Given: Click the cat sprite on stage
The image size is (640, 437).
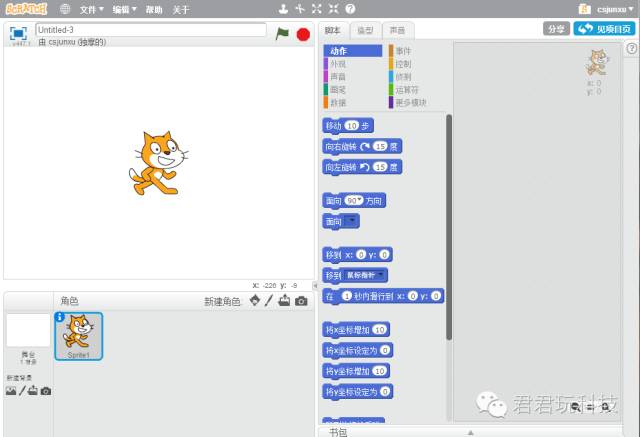Looking at the screenshot, I should [158, 163].
